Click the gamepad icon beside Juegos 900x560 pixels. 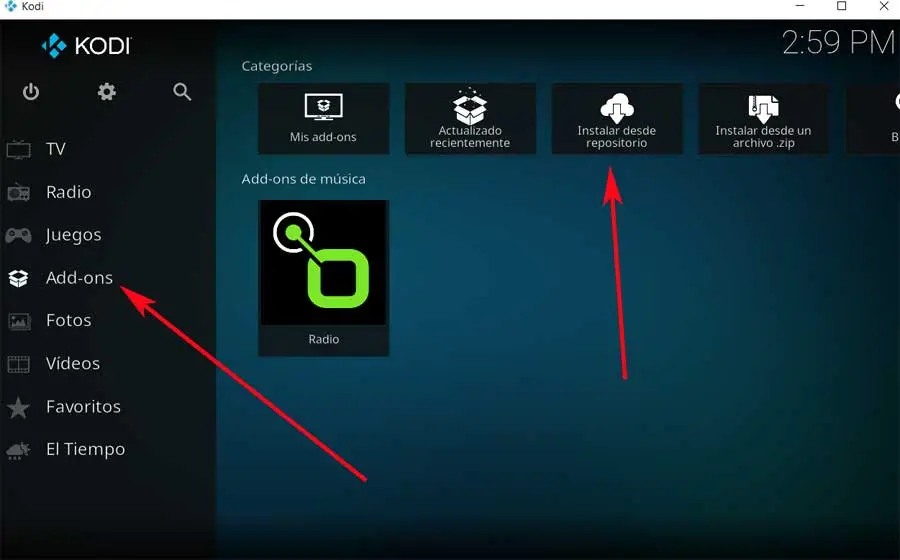pyautogui.click(x=18, y=235)
